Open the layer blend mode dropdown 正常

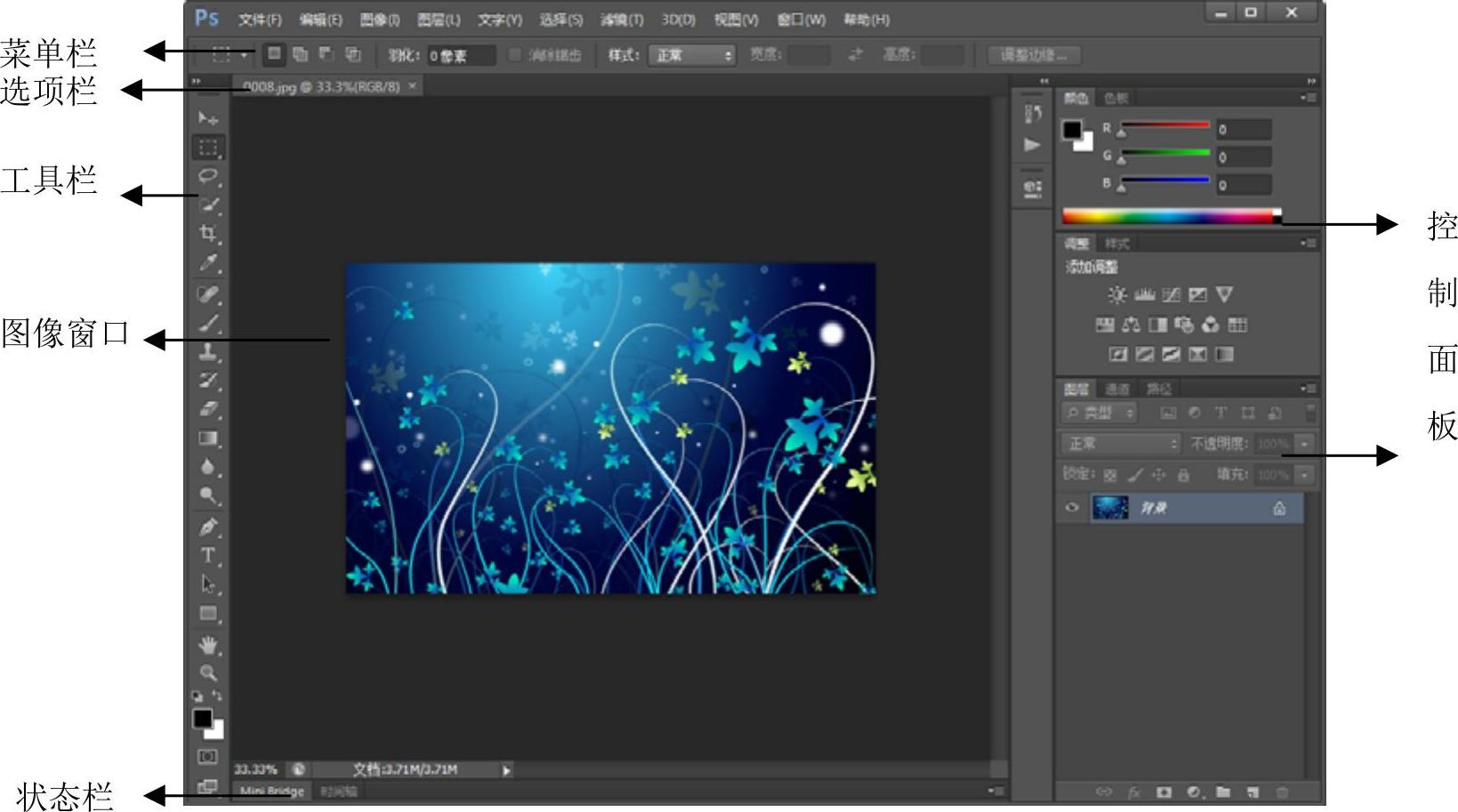pos(1121,443)
